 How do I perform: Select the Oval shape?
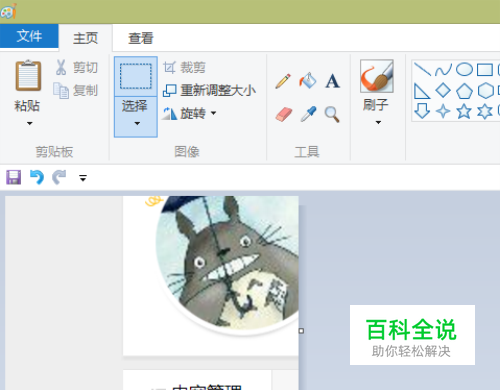464,69
